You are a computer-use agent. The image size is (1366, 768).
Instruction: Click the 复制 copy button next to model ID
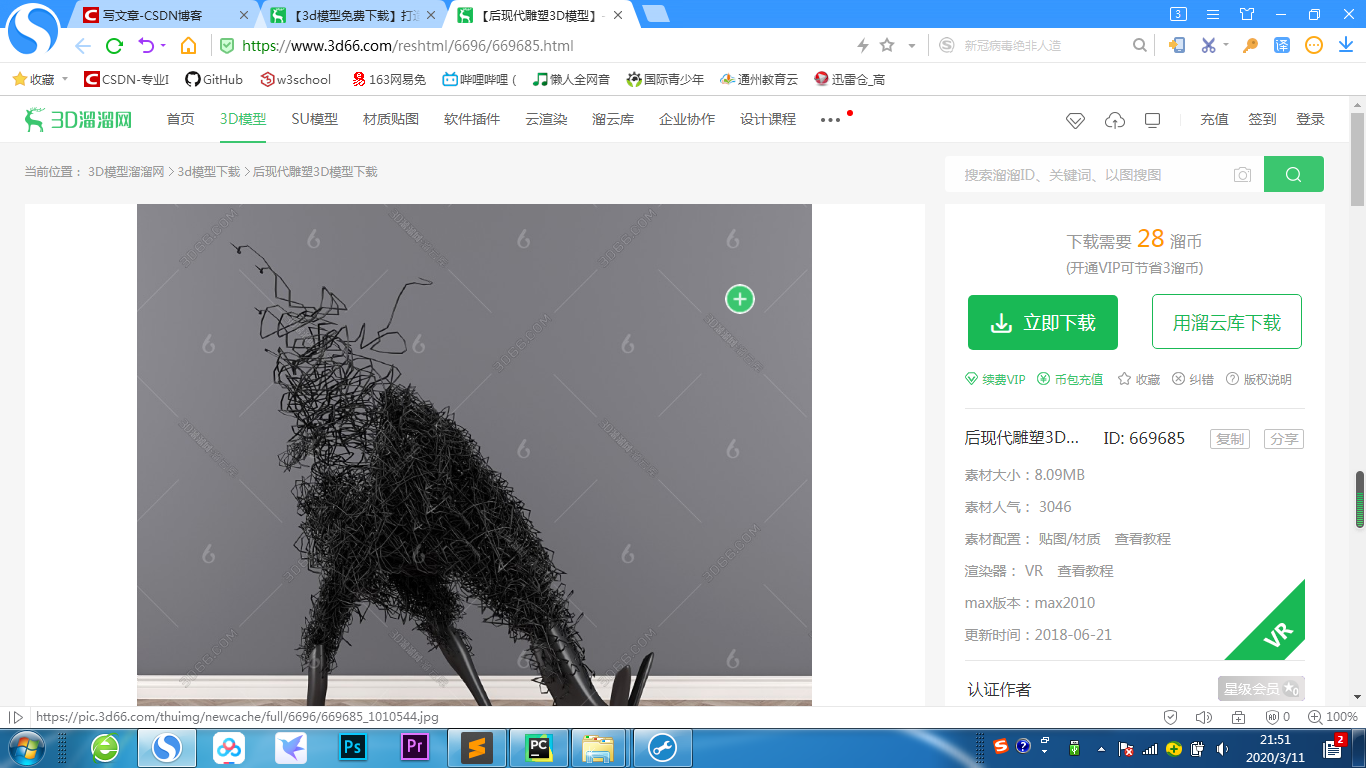point(1229,438)
